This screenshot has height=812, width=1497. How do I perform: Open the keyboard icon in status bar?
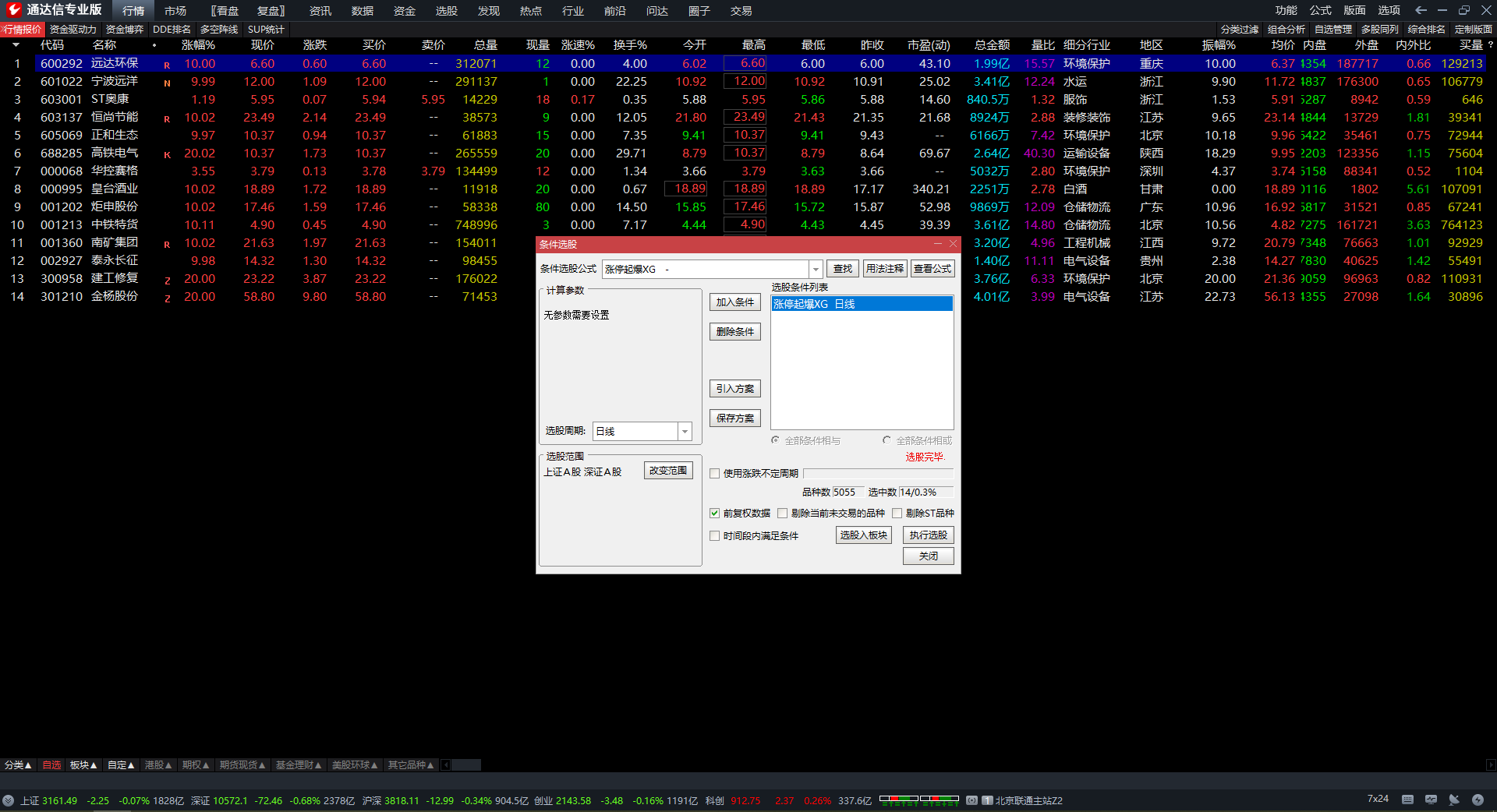click(1407, 800)
